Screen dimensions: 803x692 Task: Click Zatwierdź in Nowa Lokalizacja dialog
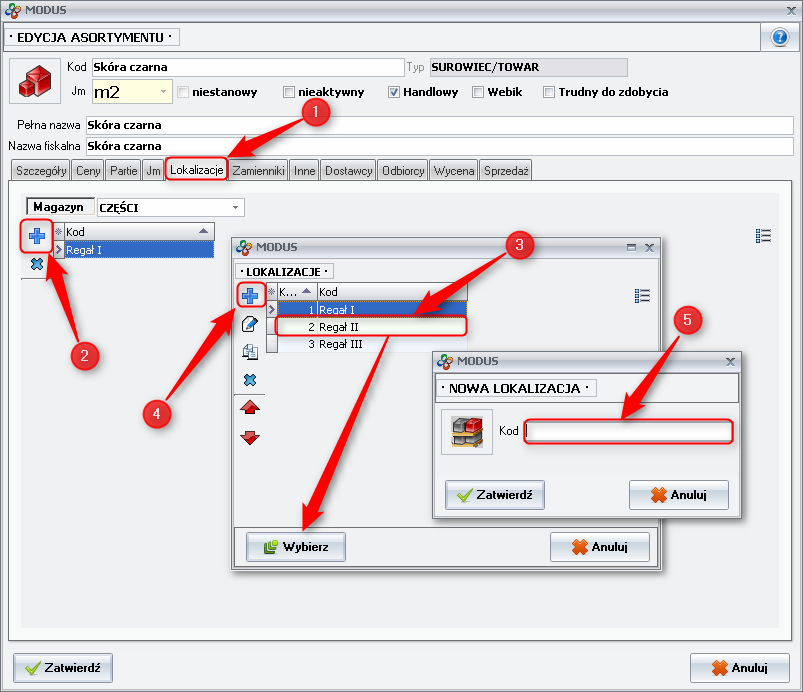click(495, 494)
